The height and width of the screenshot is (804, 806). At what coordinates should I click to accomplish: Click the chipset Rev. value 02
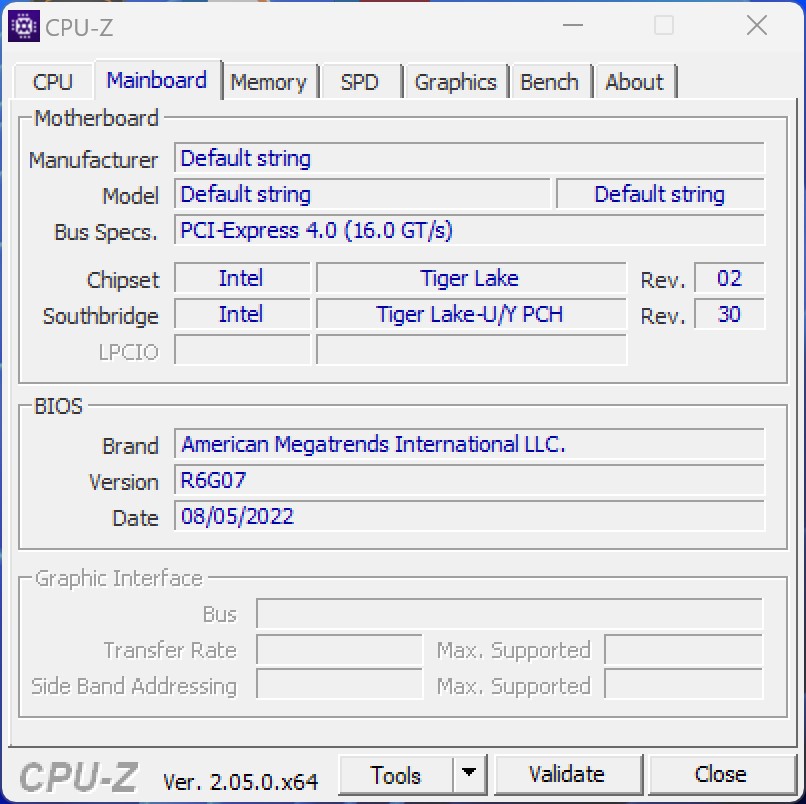coord(729,278)
